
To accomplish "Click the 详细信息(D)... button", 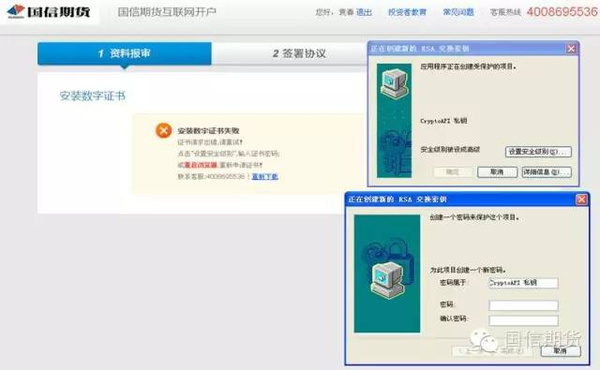I will pos(547,172).
